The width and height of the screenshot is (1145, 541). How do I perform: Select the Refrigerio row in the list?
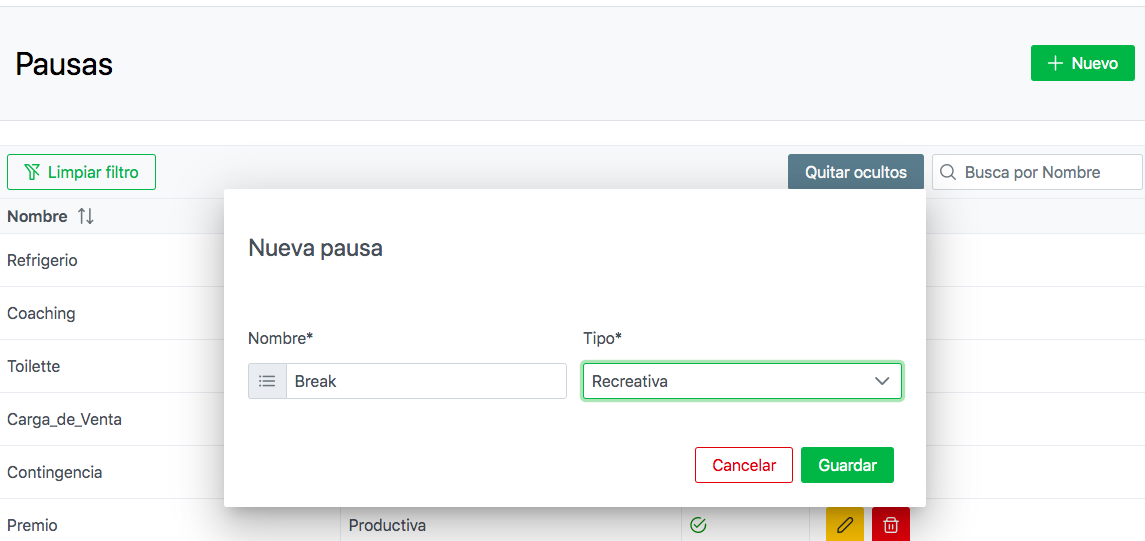pos(42,260)
